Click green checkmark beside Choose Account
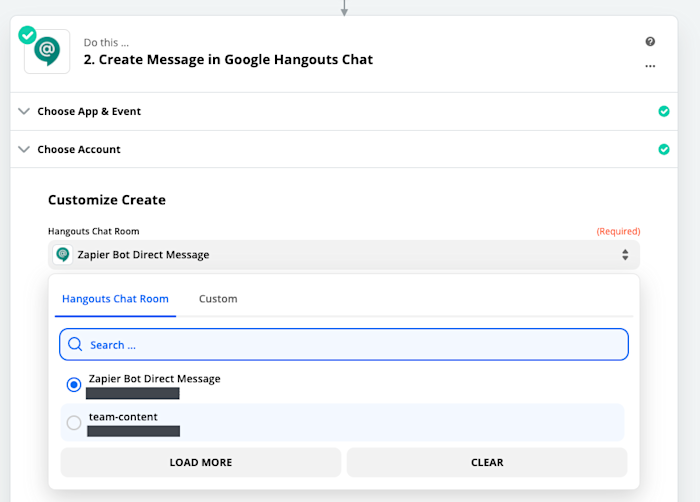This screenshot has width=700, height=502. click(x=664, y=149)
